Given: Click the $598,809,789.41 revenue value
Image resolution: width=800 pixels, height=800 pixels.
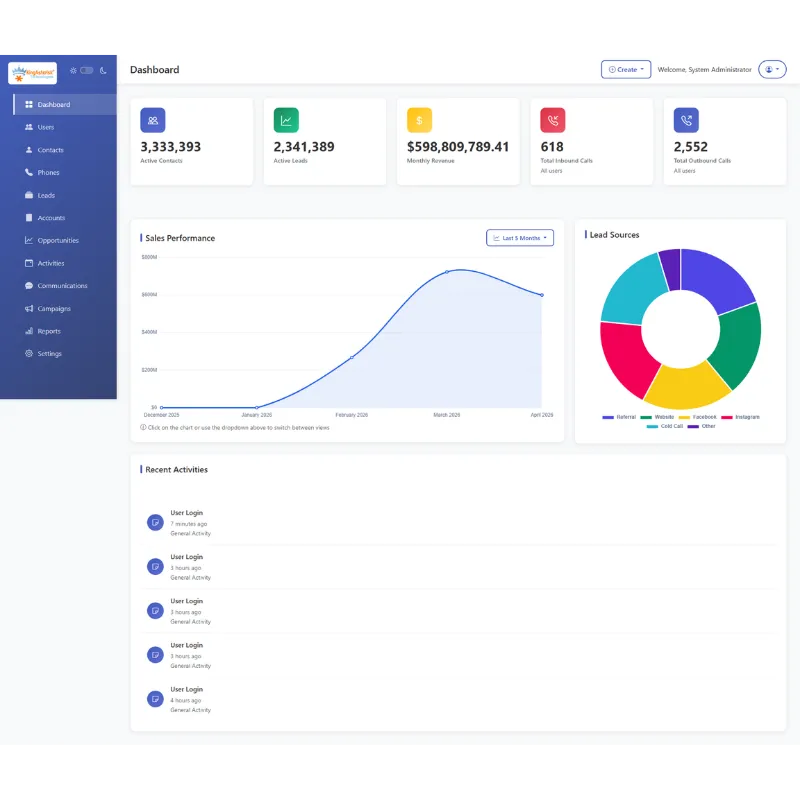Looking at the screenshot, I should (x=458, y=147).
